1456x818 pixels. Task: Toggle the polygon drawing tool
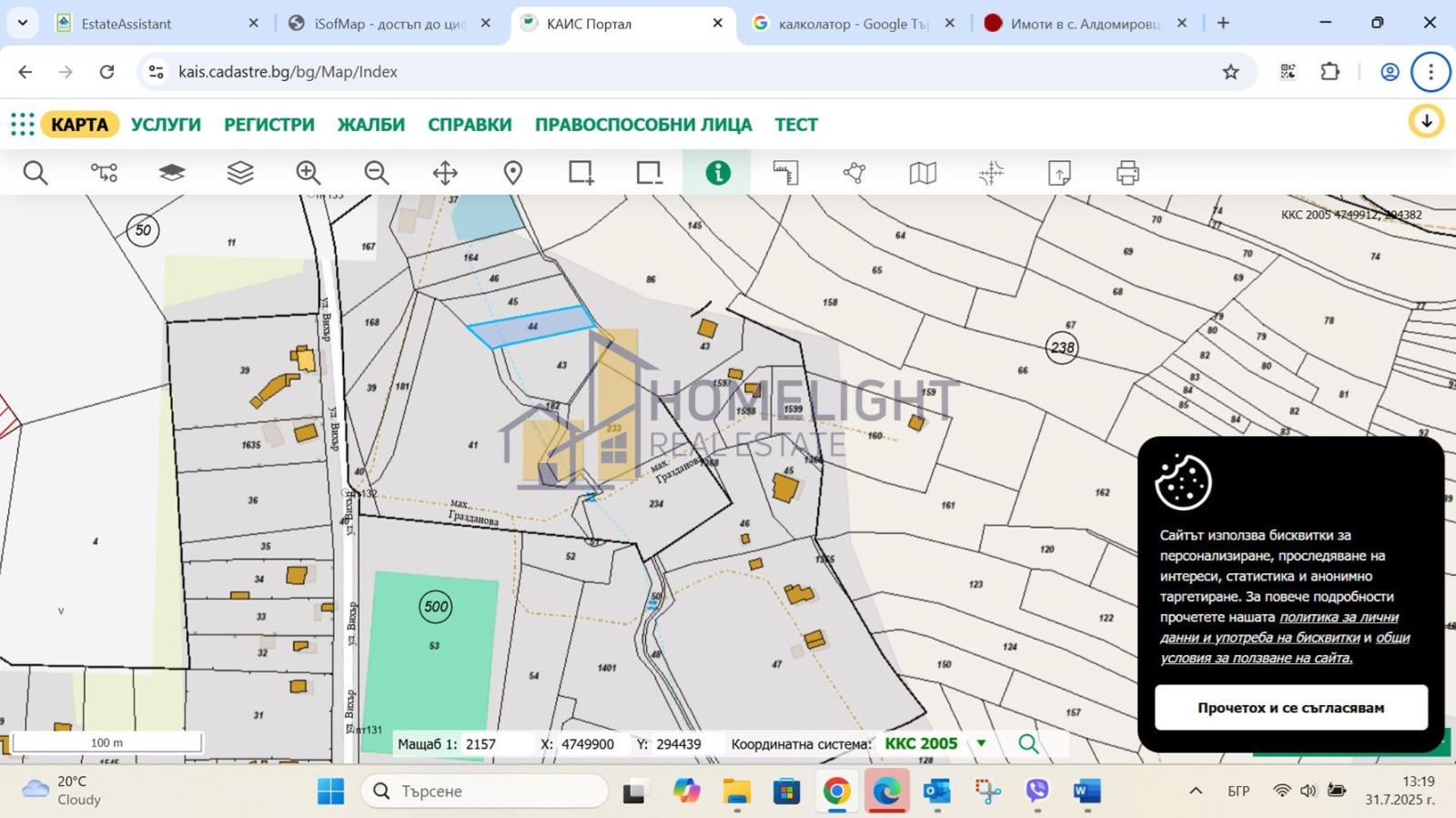coord(854,173)
